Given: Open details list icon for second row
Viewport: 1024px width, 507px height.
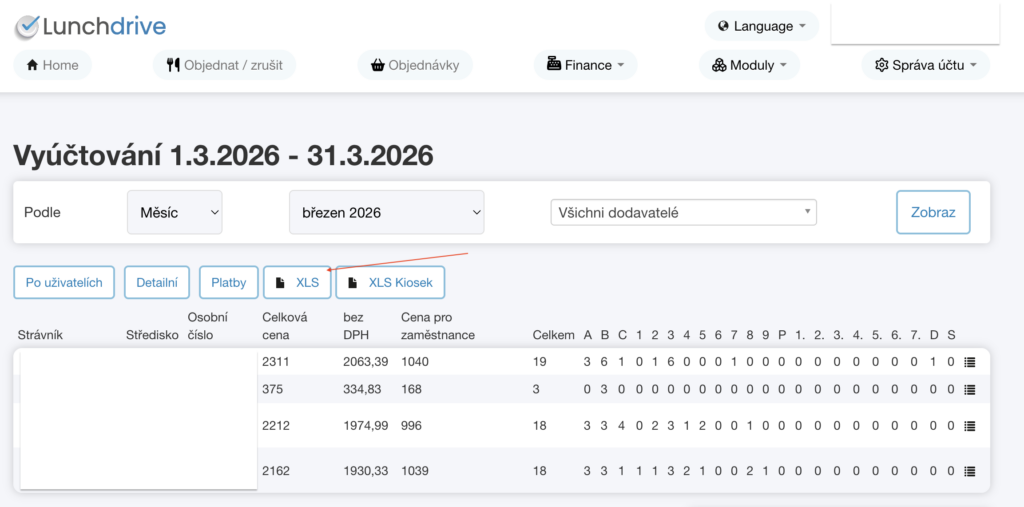Looking at the screenshot, I should [x=968, y=389].
